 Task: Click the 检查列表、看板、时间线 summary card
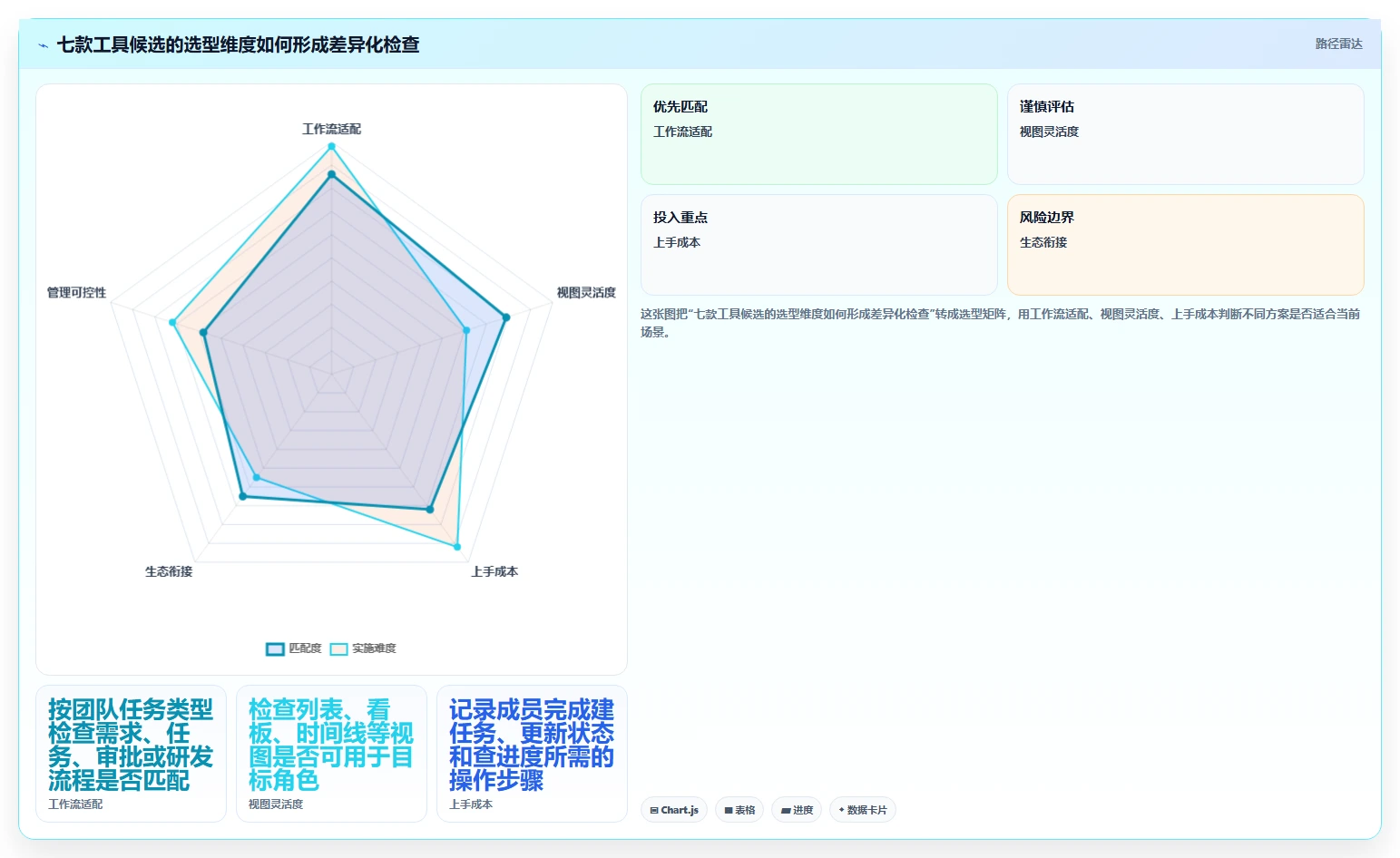point(331,754)
